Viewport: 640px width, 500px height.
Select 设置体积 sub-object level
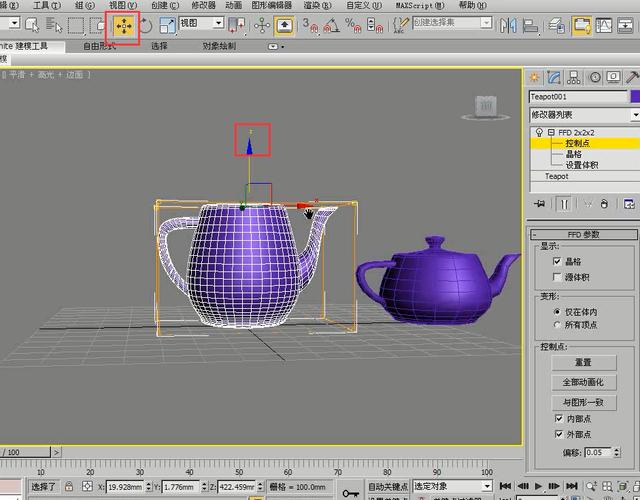[582, 165]
